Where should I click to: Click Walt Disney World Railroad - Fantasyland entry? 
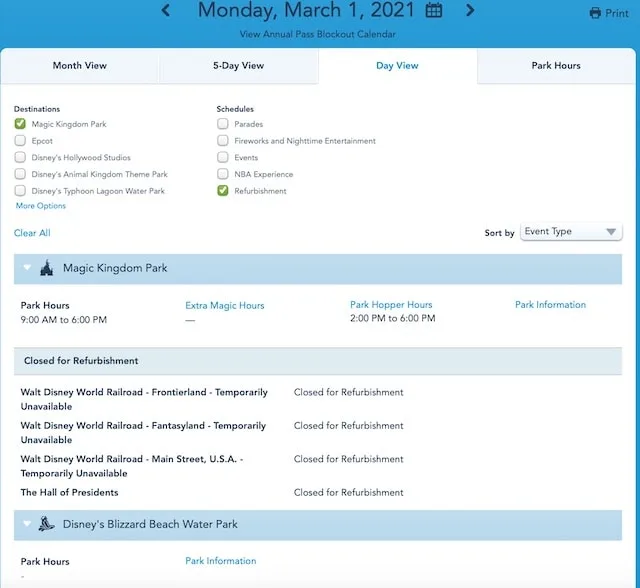(143, 433)
